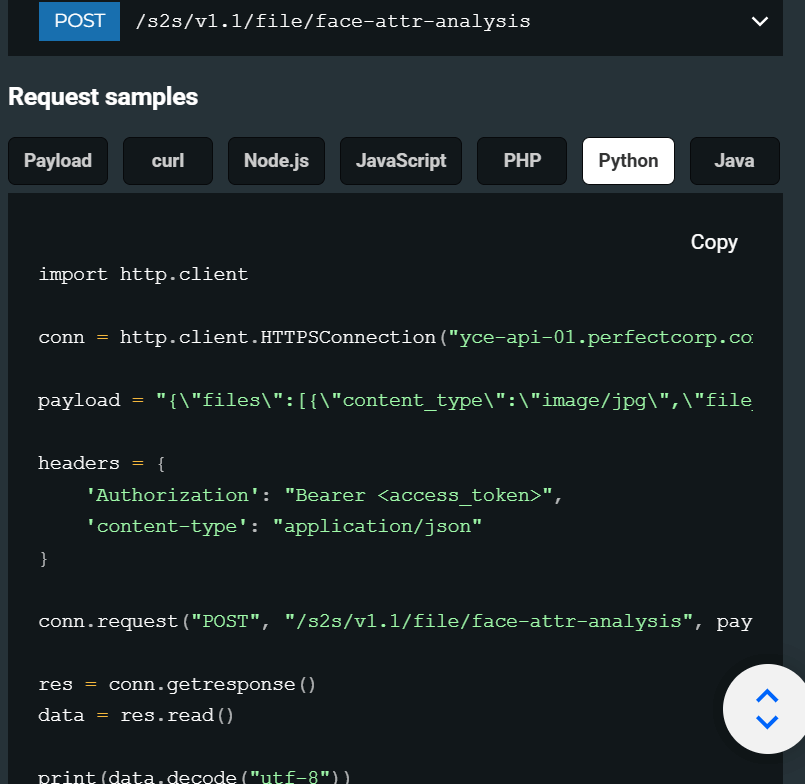Click the import http.client code line
805x784 pixels.
[x=143, y=274]
